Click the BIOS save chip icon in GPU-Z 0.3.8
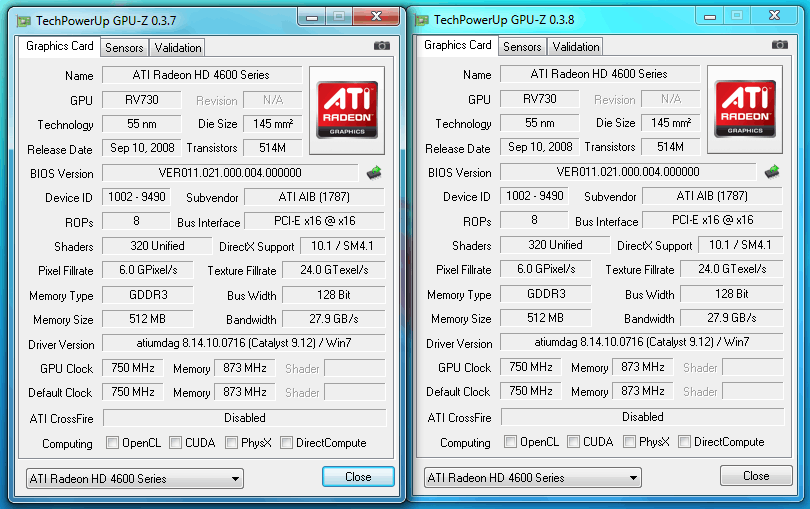 point(772,172)
